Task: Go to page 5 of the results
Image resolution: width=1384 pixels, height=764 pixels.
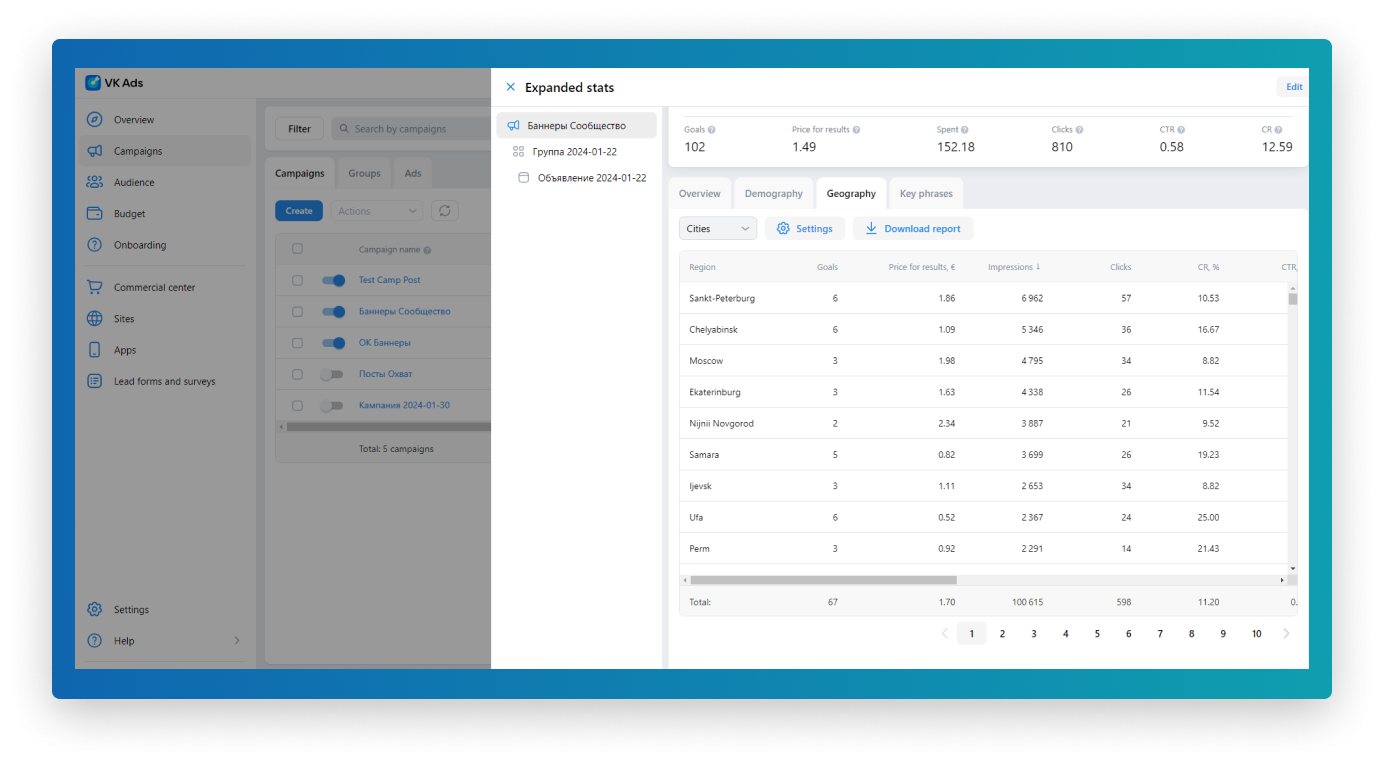Action: click(1097, 633)
